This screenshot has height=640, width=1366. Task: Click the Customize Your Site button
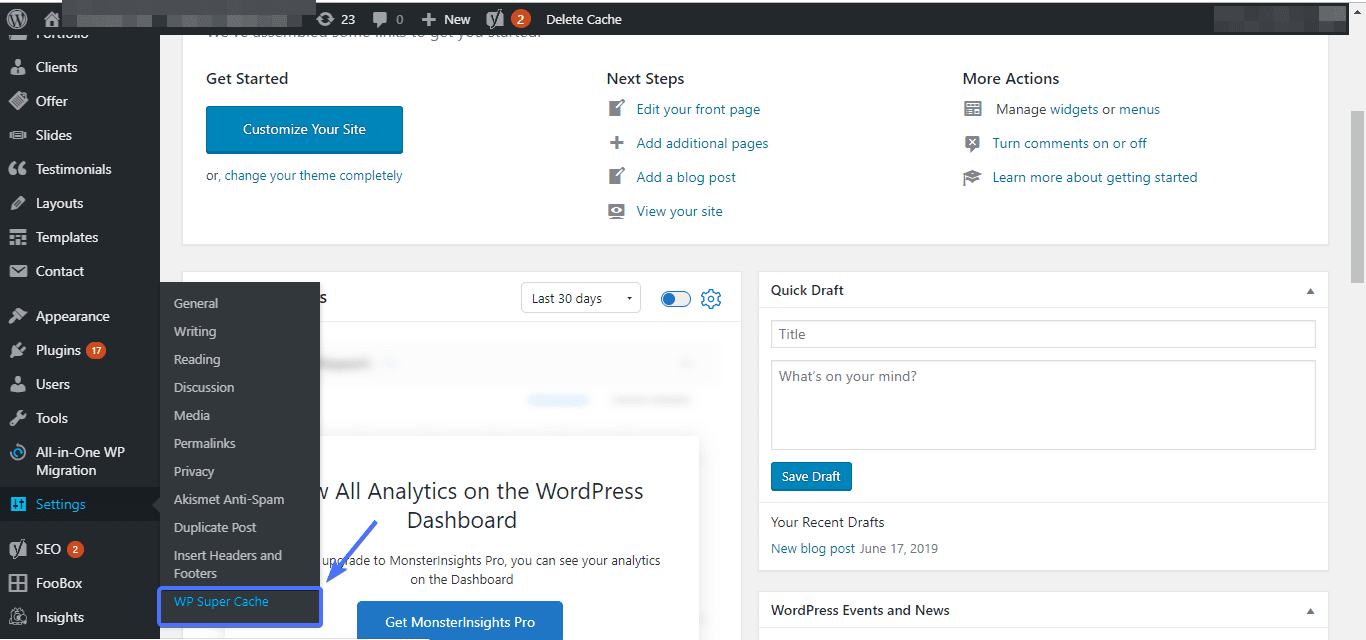(x=304, y=129)
